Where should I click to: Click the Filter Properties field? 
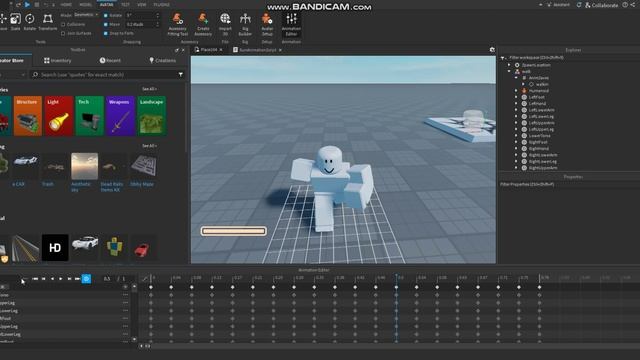pos(569,184)
